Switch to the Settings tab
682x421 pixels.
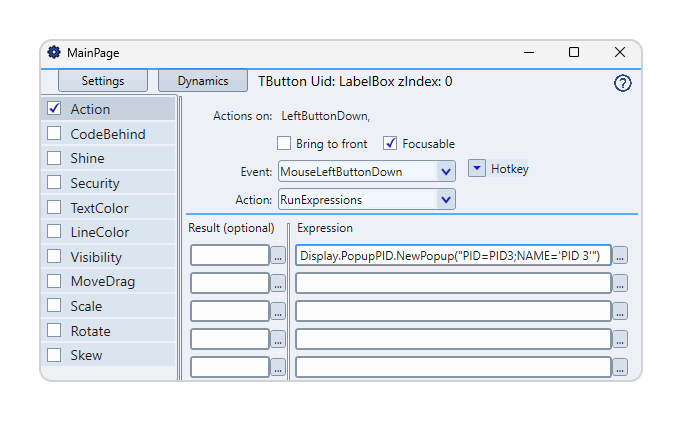pyautogui.click(x=103, y=81)
